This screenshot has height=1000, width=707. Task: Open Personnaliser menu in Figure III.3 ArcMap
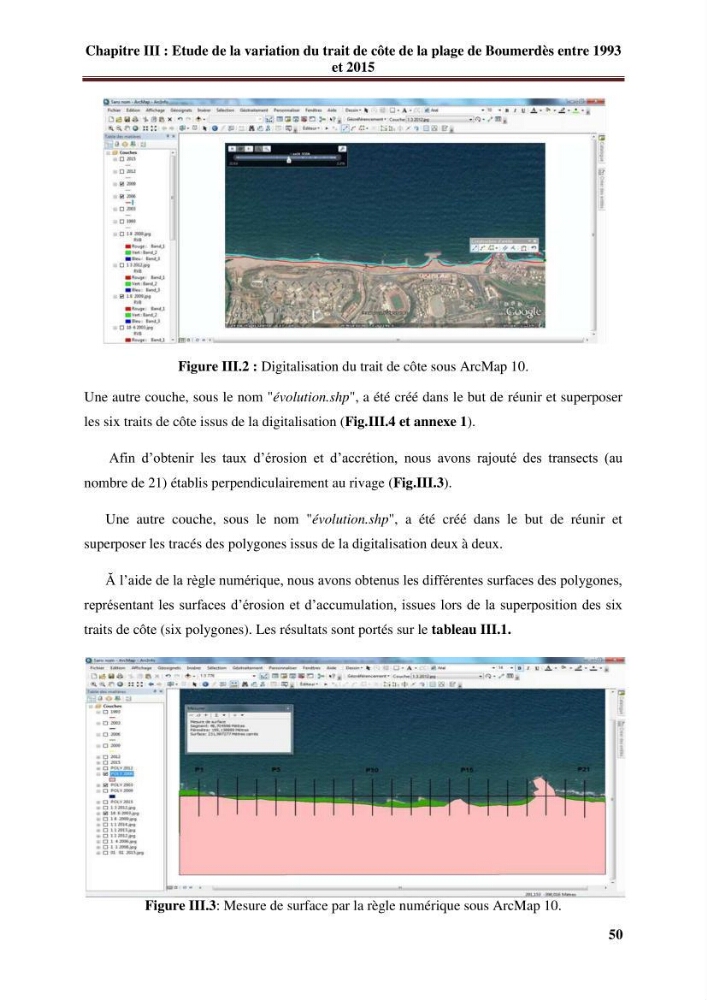(x=282, y=668)
